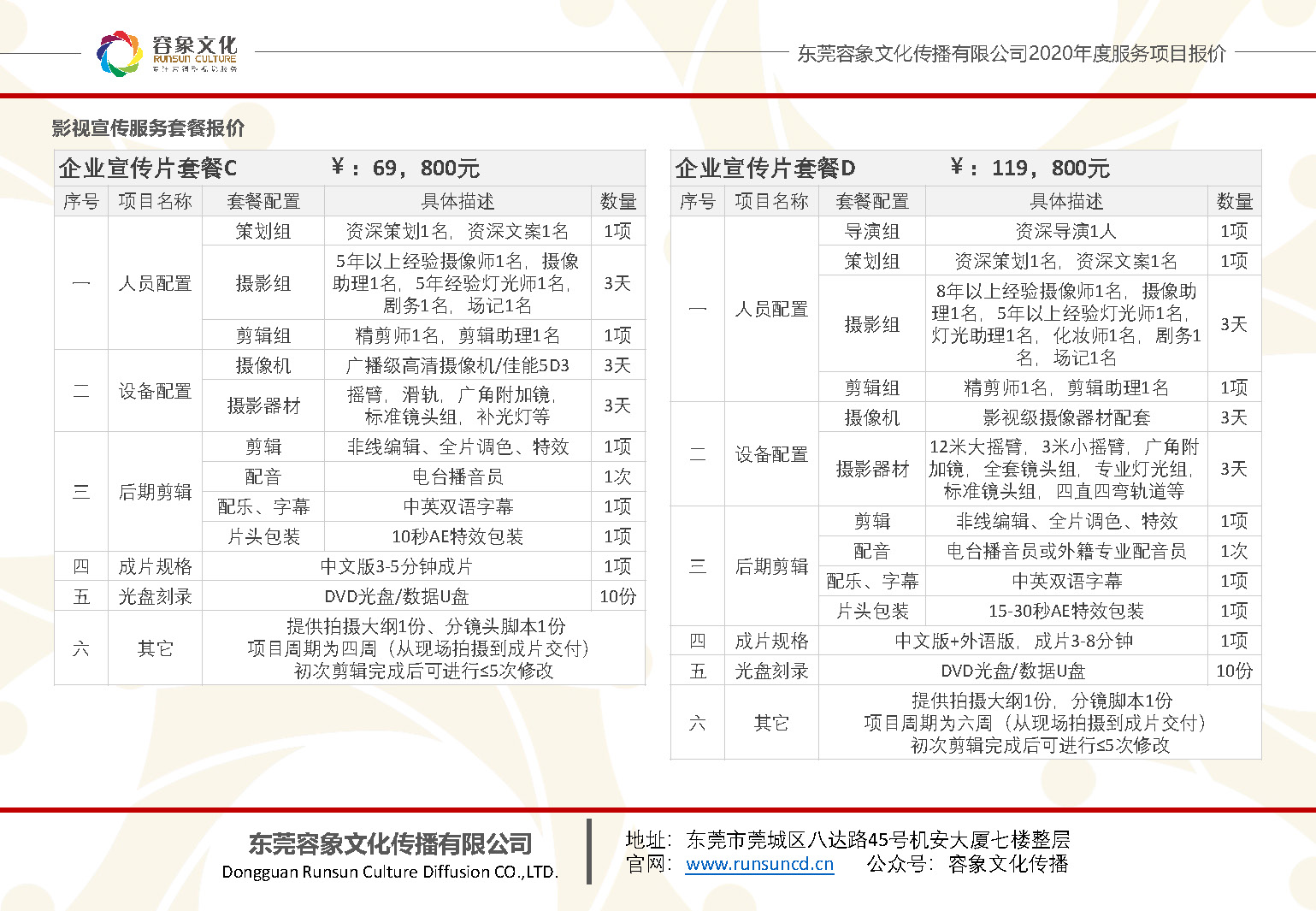The height and width of the screenshot is (911, 1316).
Task: Select 策划组 cell in package C table
Action: [263, 231]
